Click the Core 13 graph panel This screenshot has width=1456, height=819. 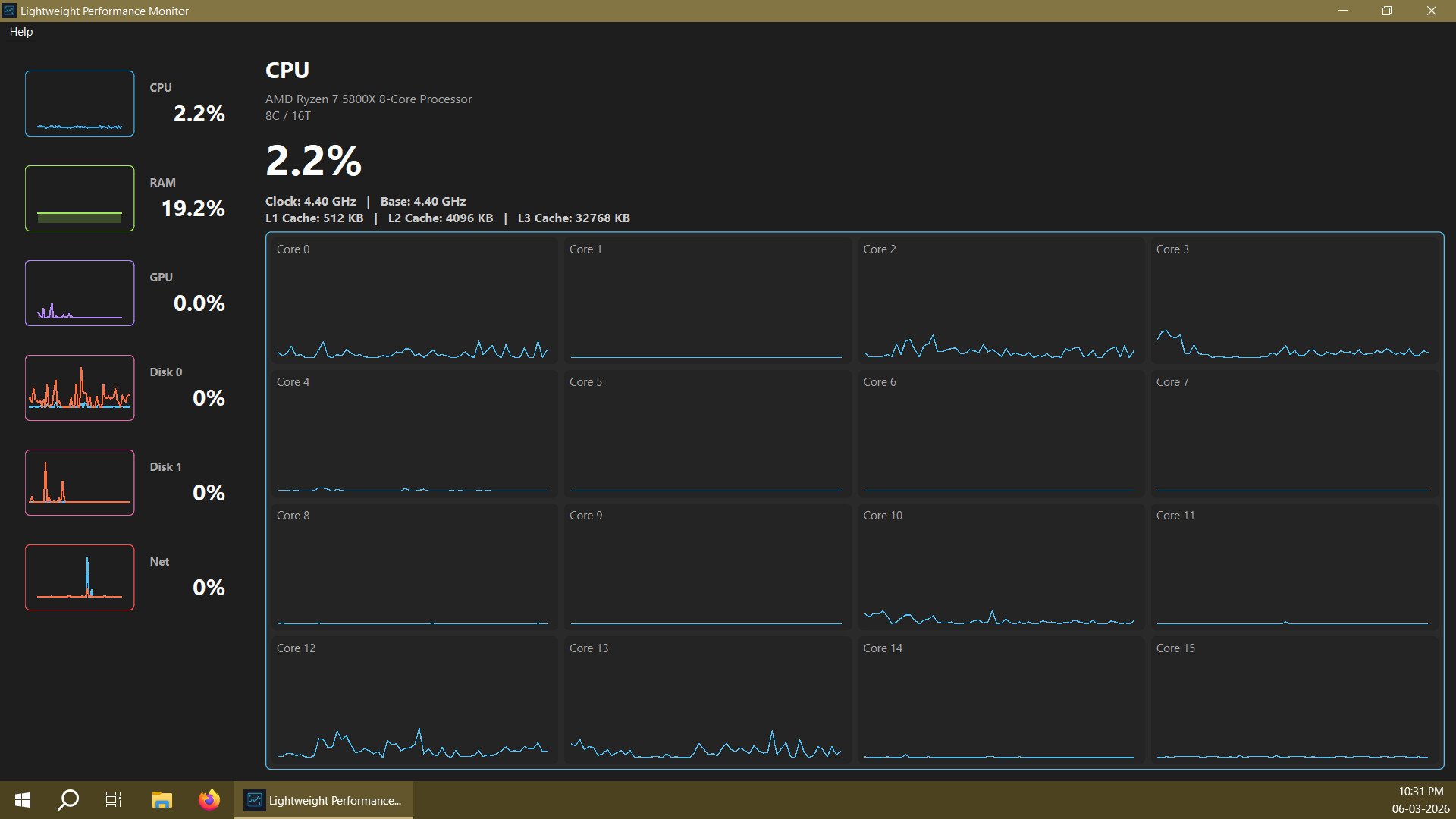706,700
